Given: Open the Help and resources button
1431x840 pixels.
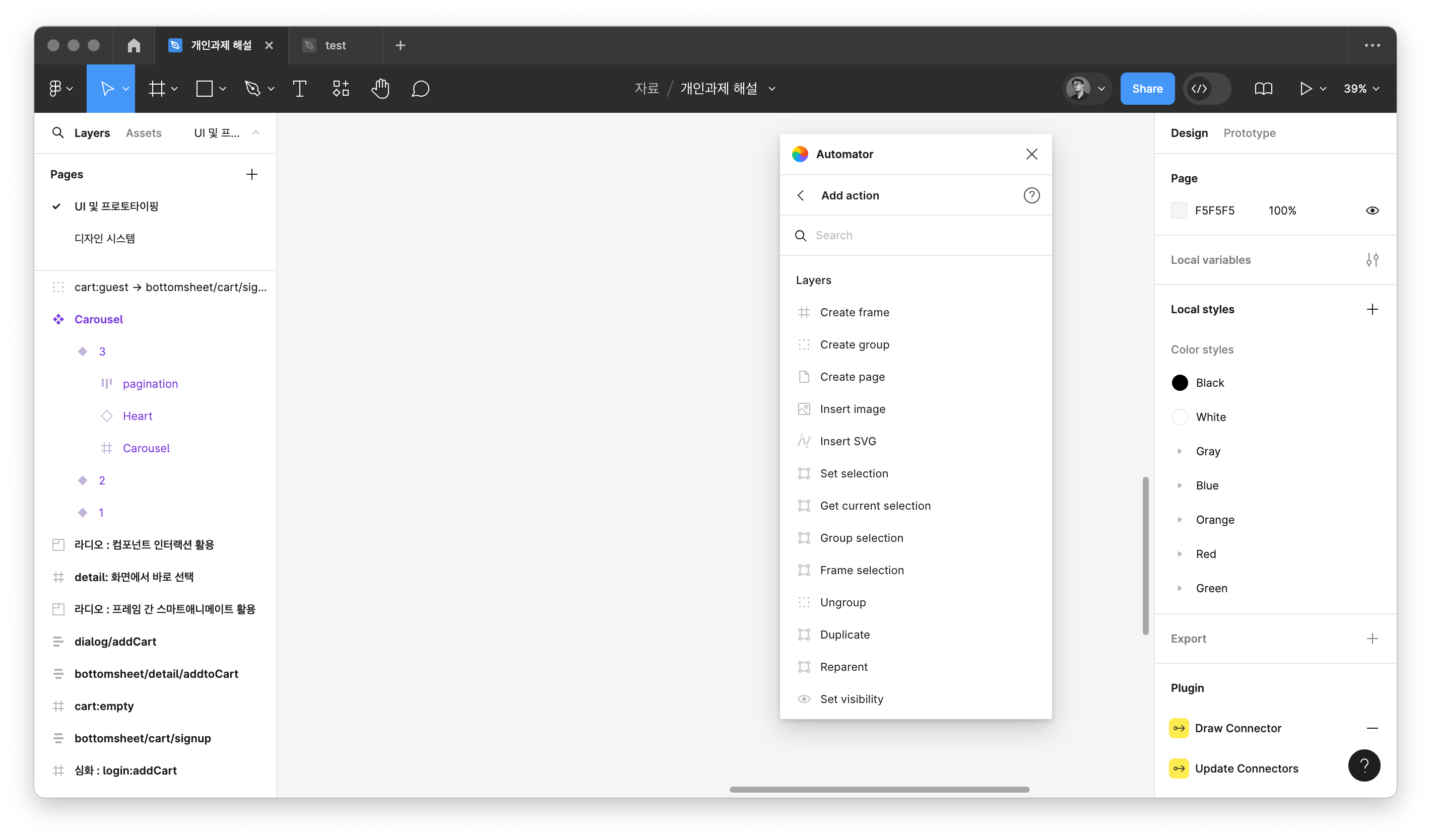Looking at the screenshot, I should coord(1364,765).
